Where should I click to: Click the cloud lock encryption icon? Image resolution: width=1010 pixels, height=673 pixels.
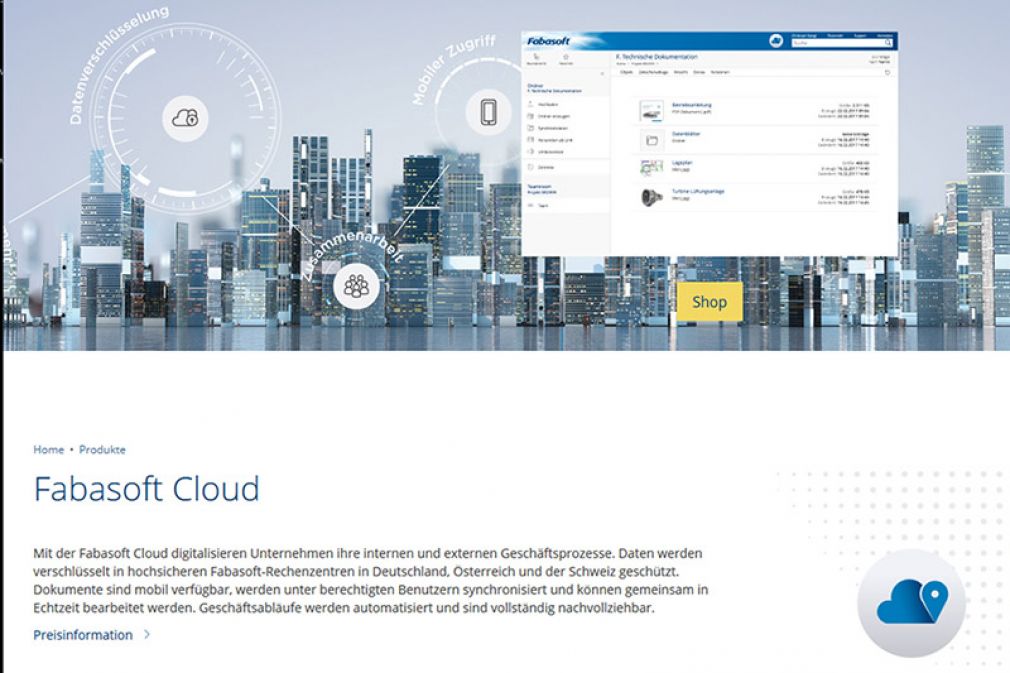tap(185, 118)
